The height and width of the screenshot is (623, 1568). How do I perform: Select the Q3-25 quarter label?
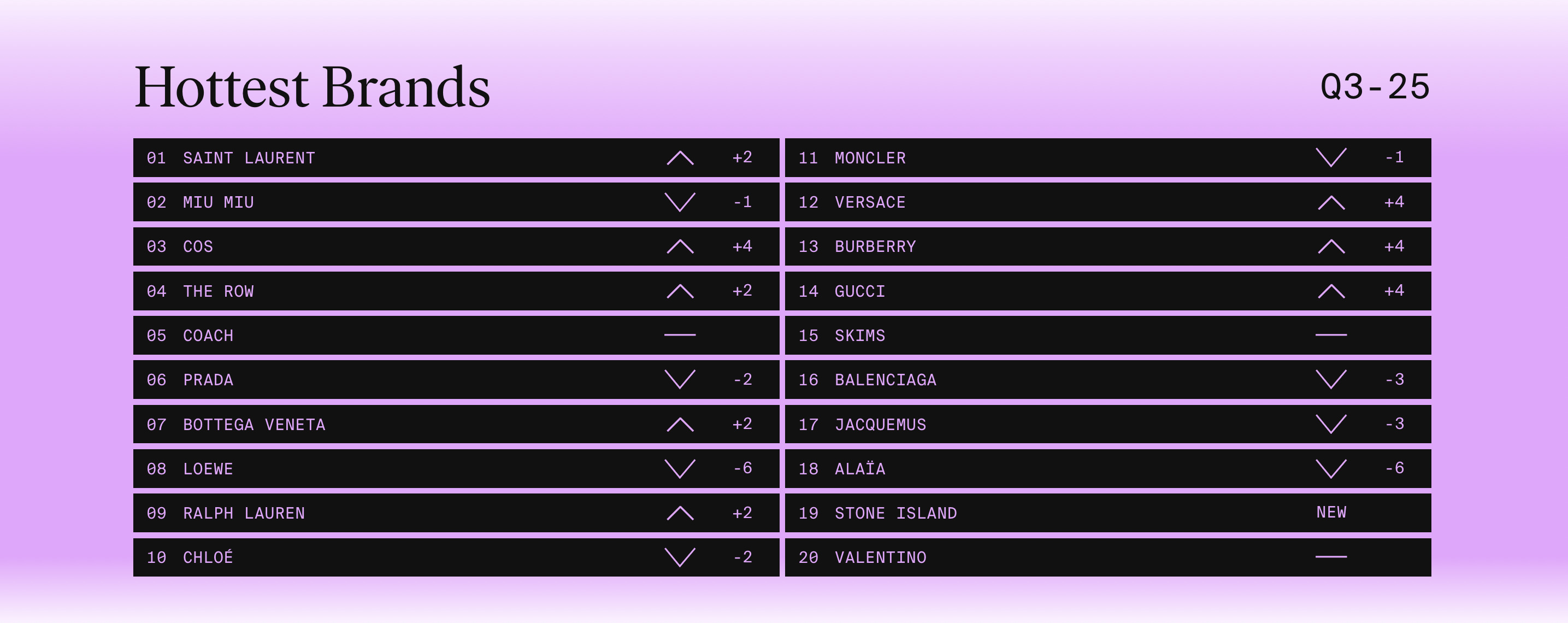pyautogui.click(x=1375, y=87)
